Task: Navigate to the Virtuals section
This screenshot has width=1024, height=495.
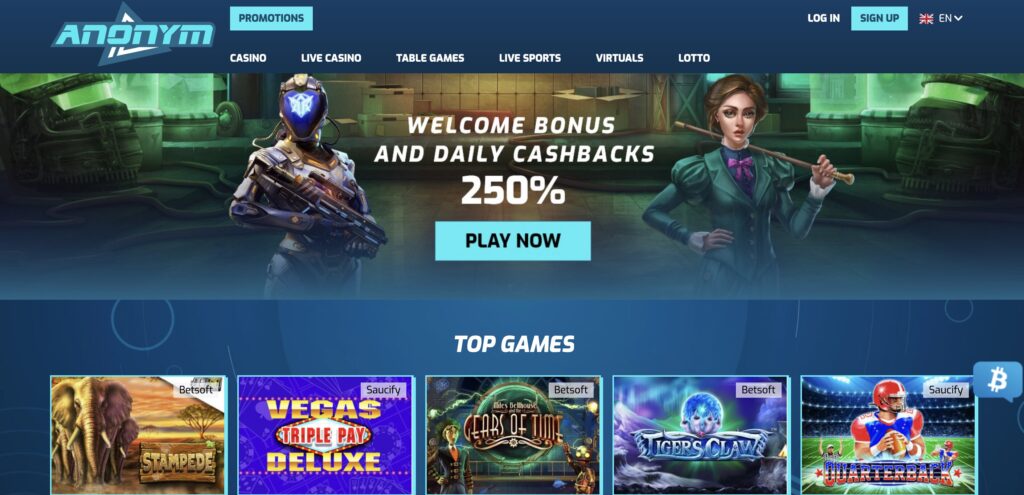Action: coord(619,58)
